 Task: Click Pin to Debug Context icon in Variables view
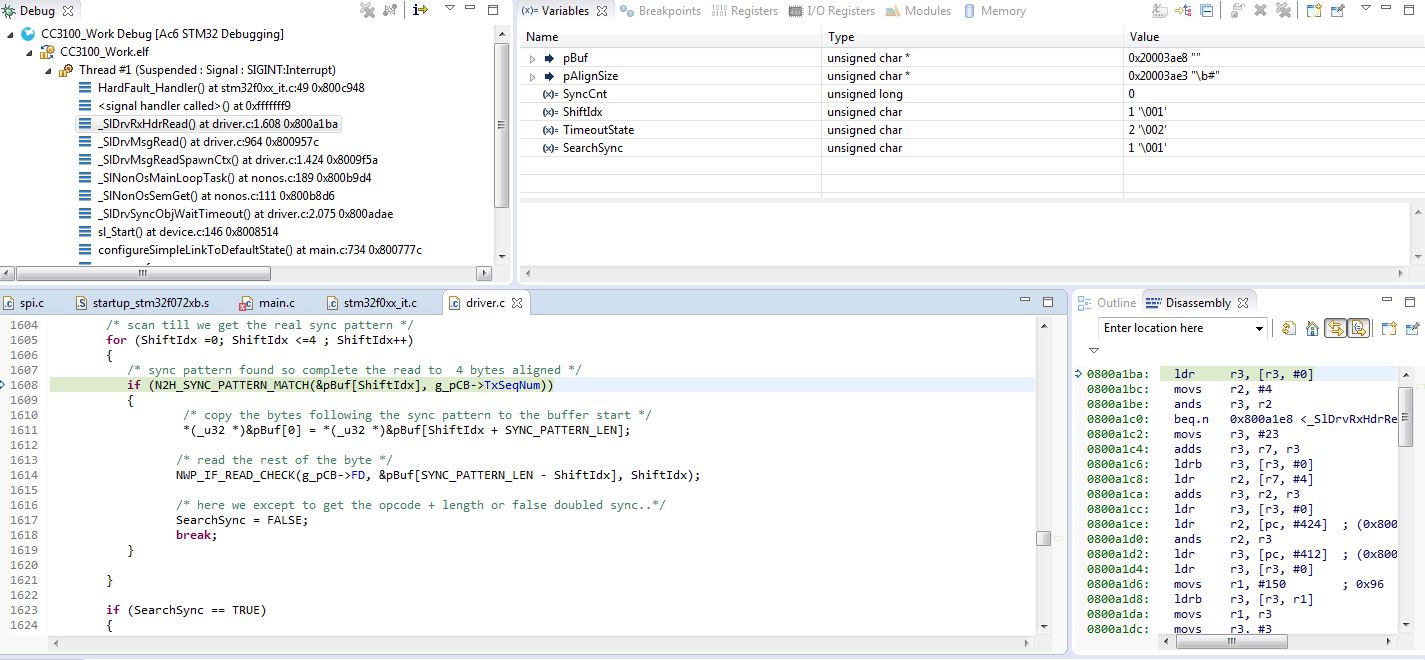pyautogui.click(x=1337, y=11)
